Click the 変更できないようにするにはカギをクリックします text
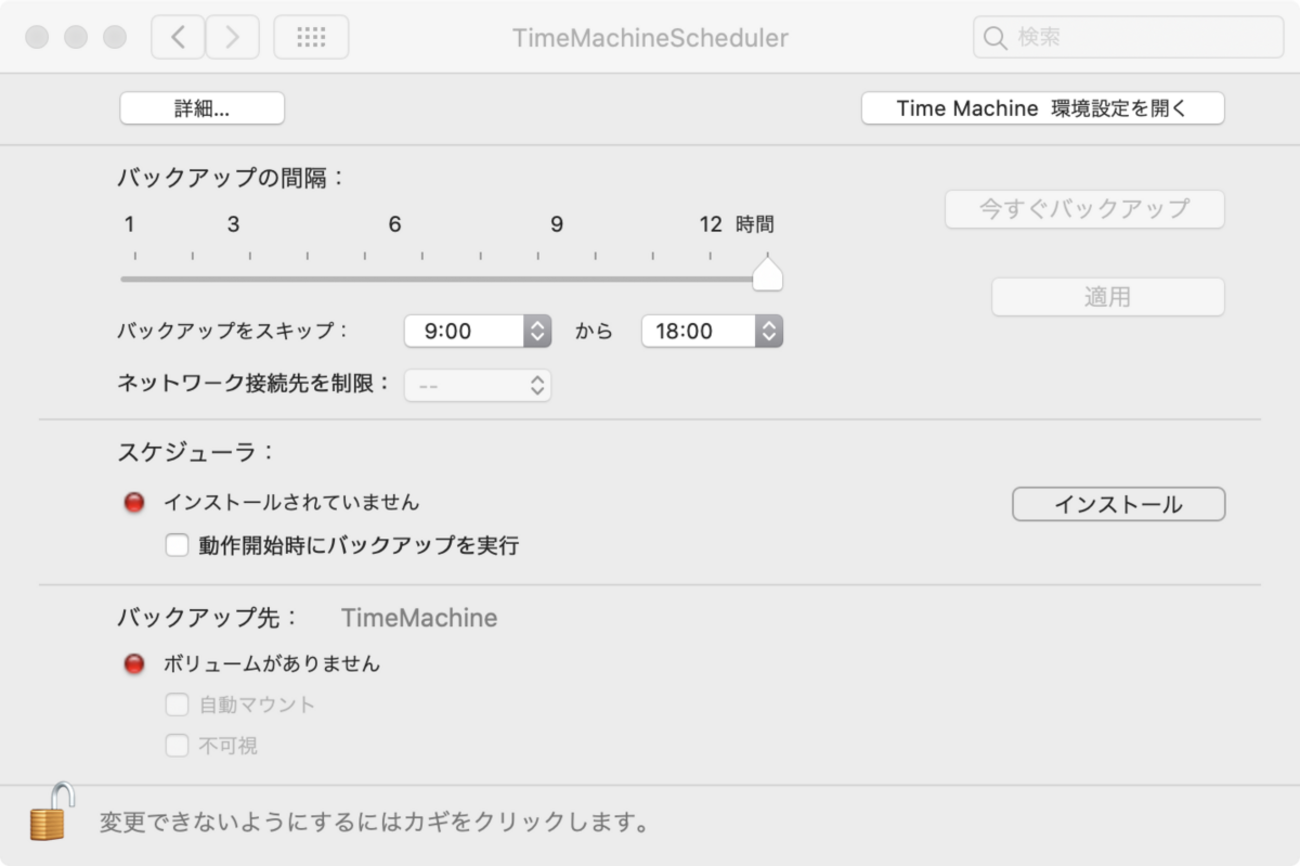Viewport: 1300px width, 866px height. pyautogui.click(x=375, y=823)
